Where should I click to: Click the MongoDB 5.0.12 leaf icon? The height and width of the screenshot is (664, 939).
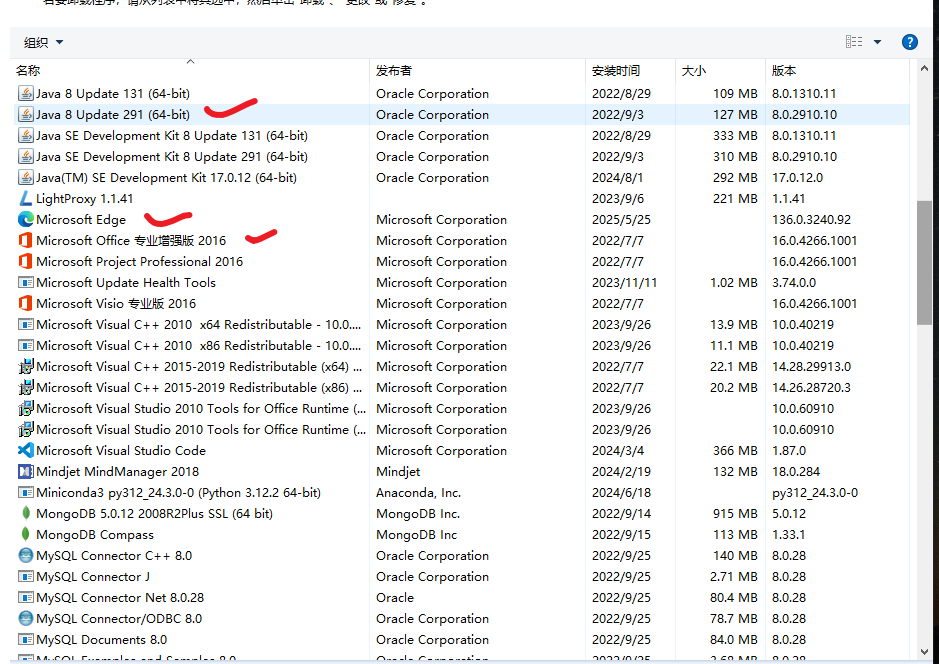(x=25, y=513)
